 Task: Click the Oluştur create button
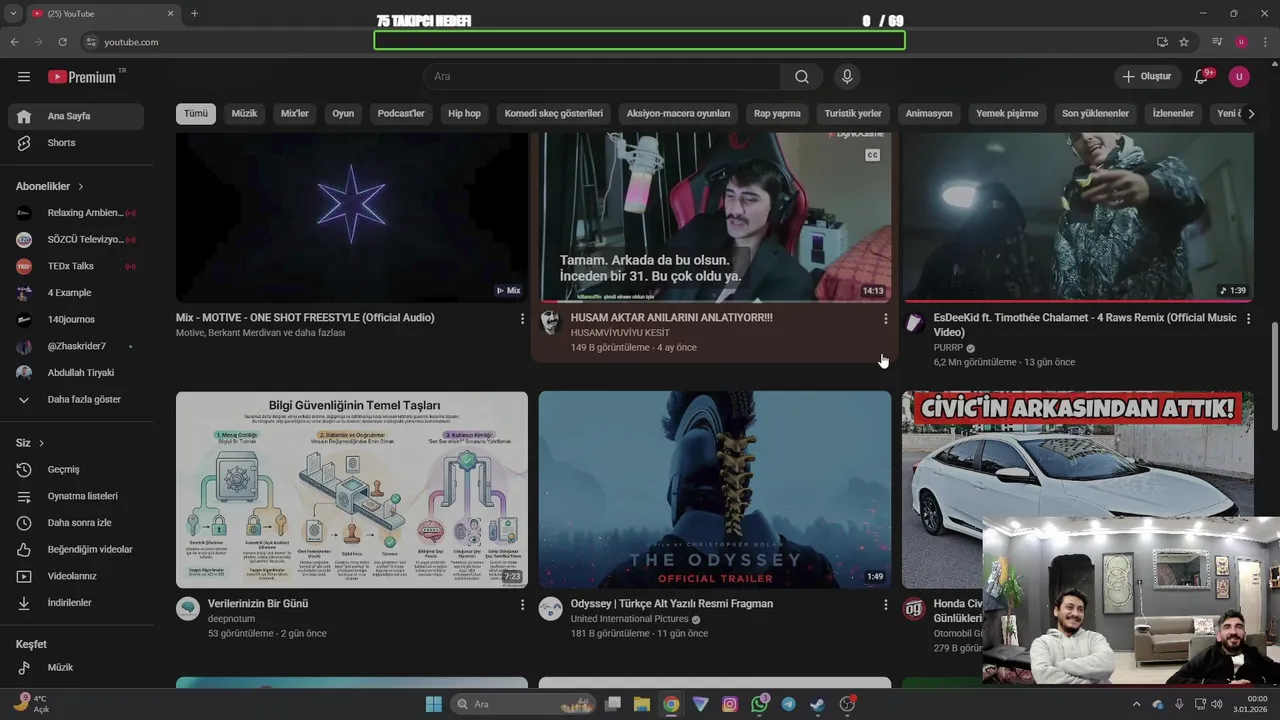click(x=1148, y=77)
